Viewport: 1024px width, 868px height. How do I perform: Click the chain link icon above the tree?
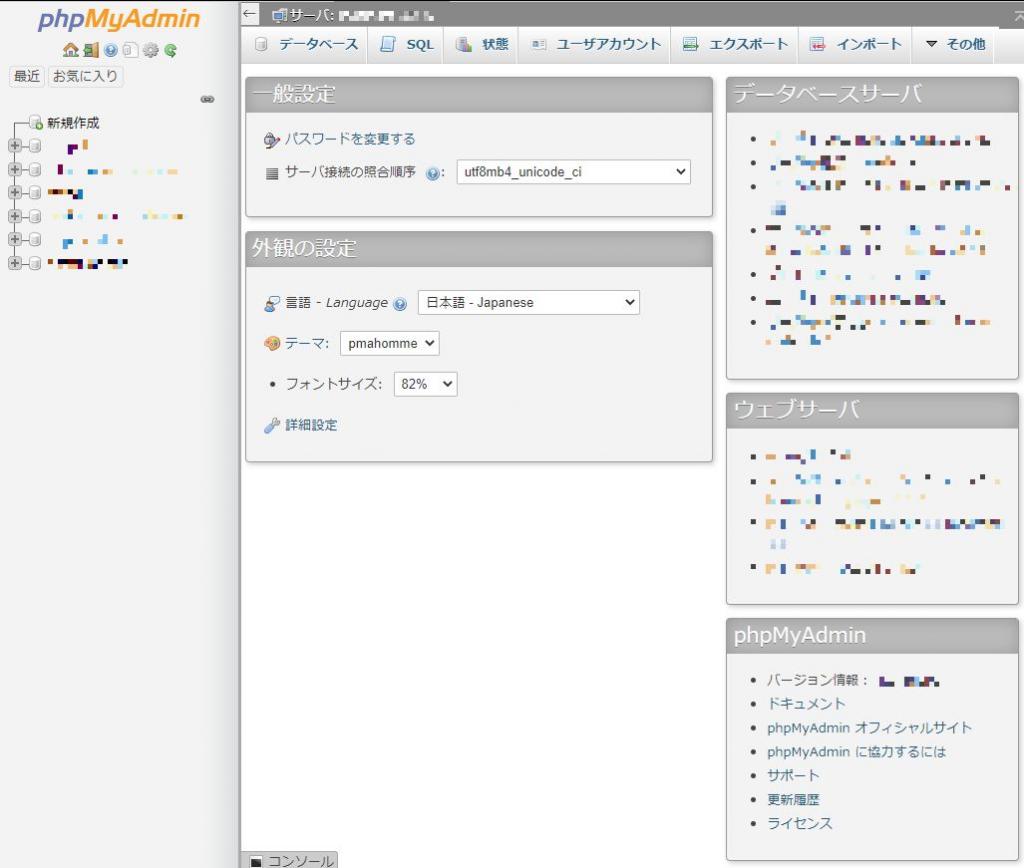(x=208, y=99)
